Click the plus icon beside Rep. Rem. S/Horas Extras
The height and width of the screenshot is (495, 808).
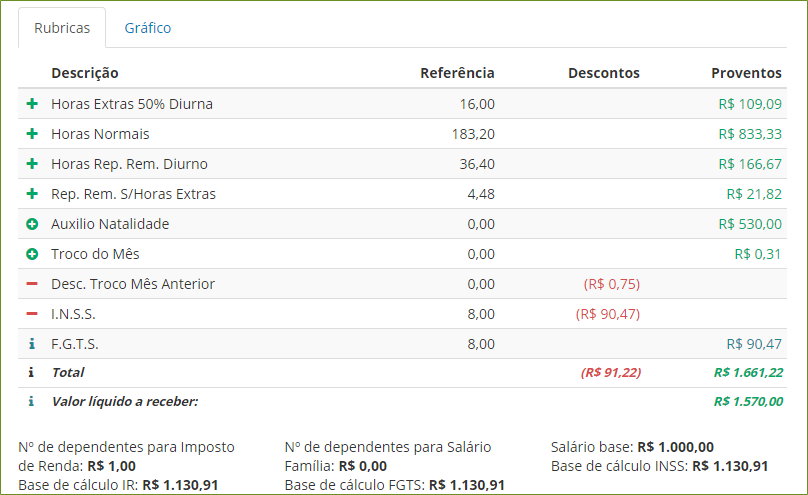[x=32, y=194]
